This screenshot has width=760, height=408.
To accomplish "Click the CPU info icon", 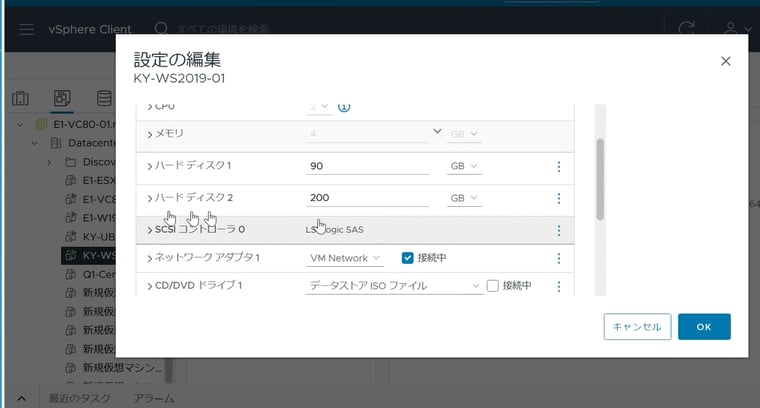I will click(x=344, y=107).
